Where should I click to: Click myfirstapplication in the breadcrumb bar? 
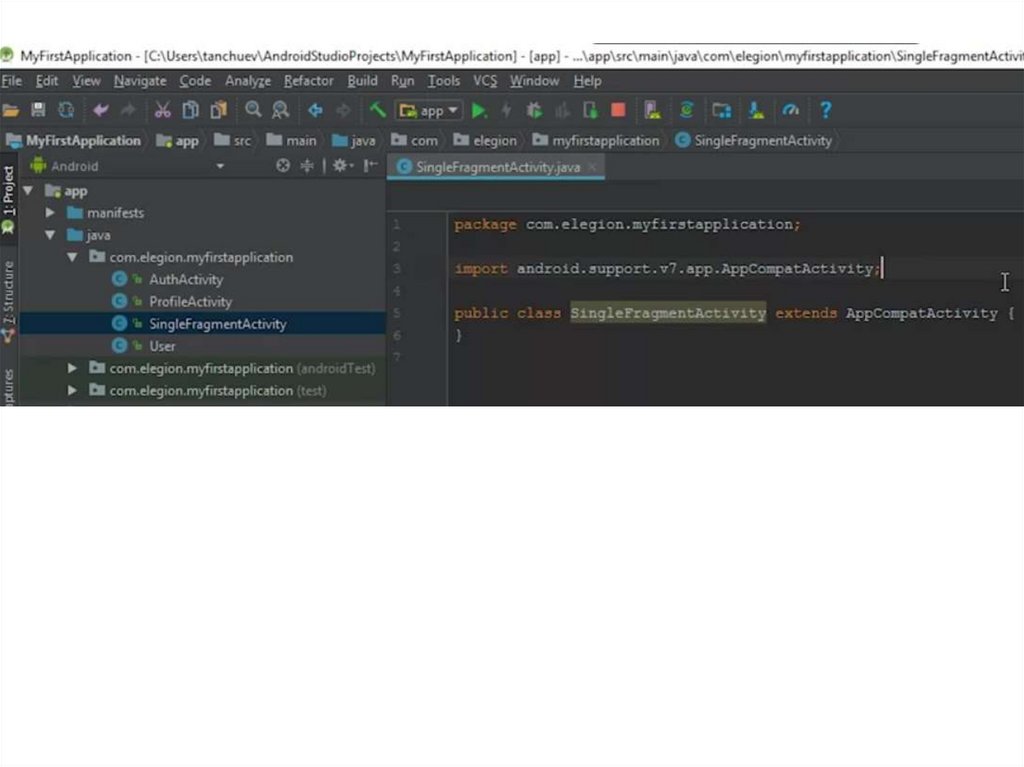coord(604,141)
